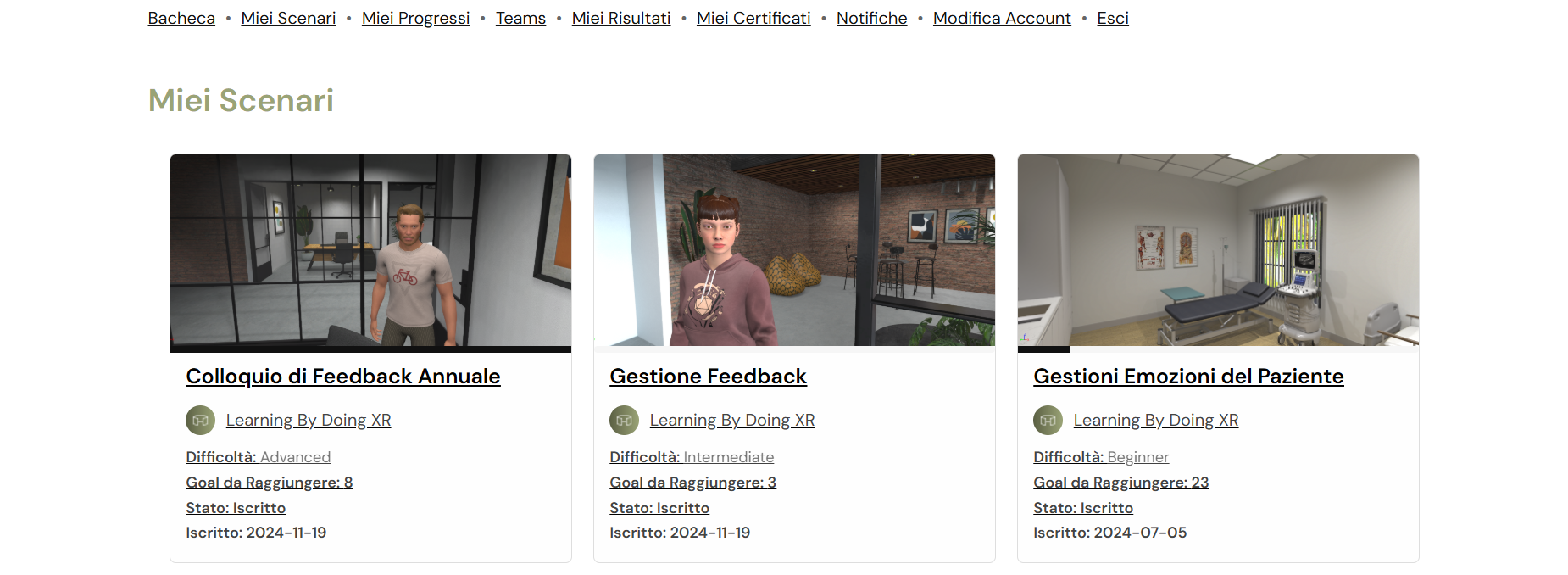The height and width of the screenshot is (575, 1568).
Task: Open the Colloquio di Feedback Annuale thumbnail
Action: 370,250
